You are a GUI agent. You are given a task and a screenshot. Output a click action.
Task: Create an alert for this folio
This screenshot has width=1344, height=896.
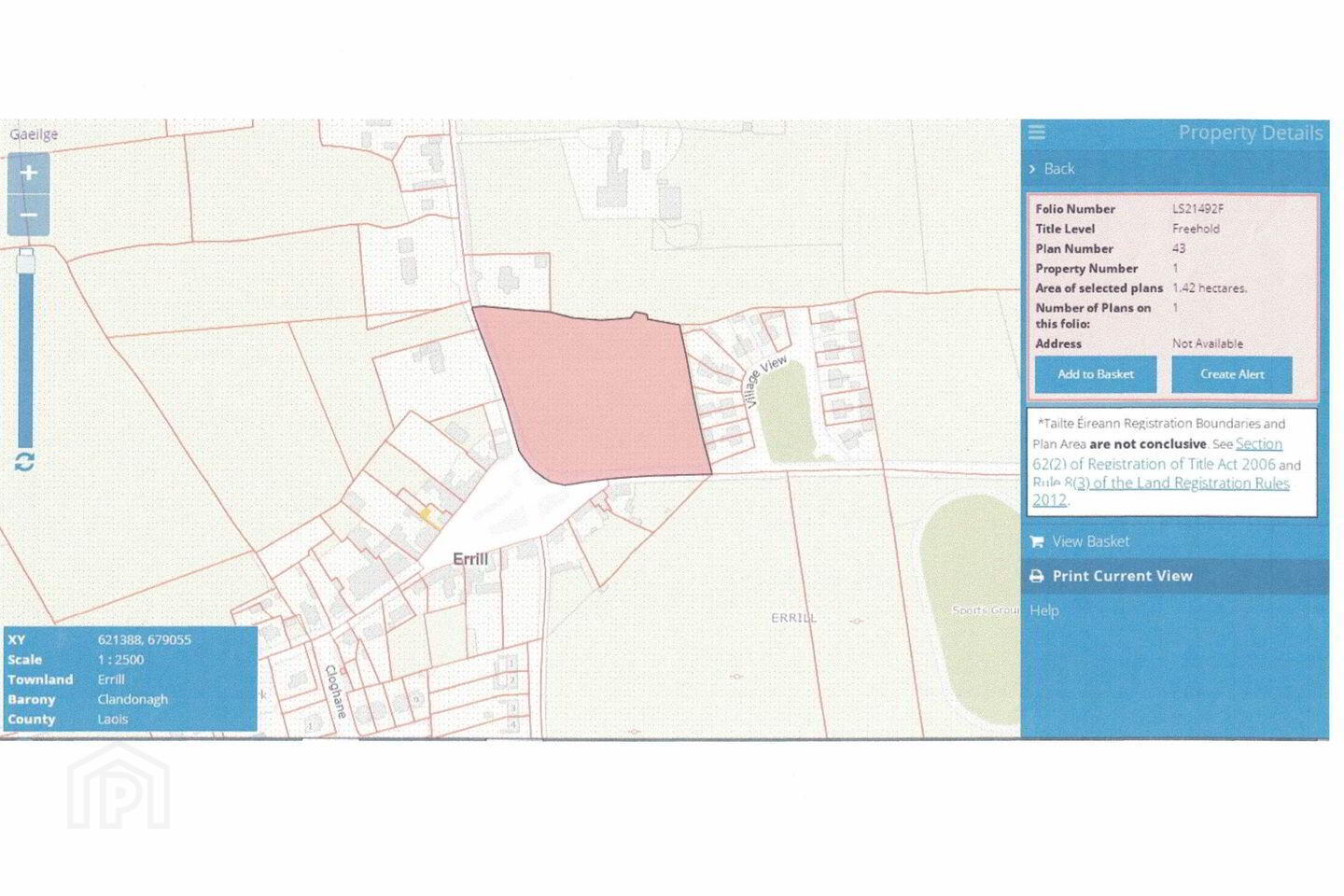point(1232,374)
